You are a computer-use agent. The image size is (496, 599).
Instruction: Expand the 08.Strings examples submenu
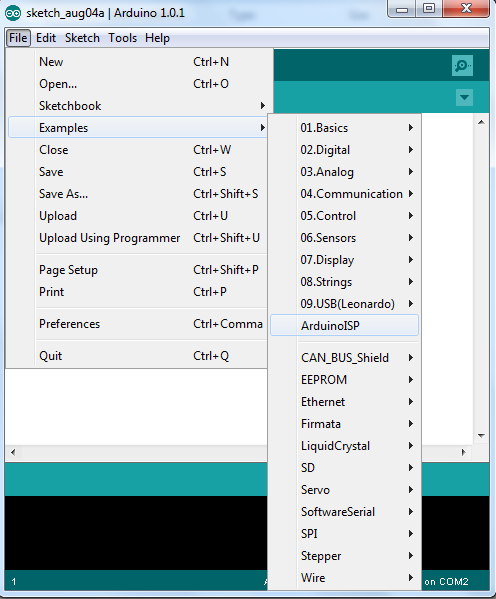pos(344,282)
